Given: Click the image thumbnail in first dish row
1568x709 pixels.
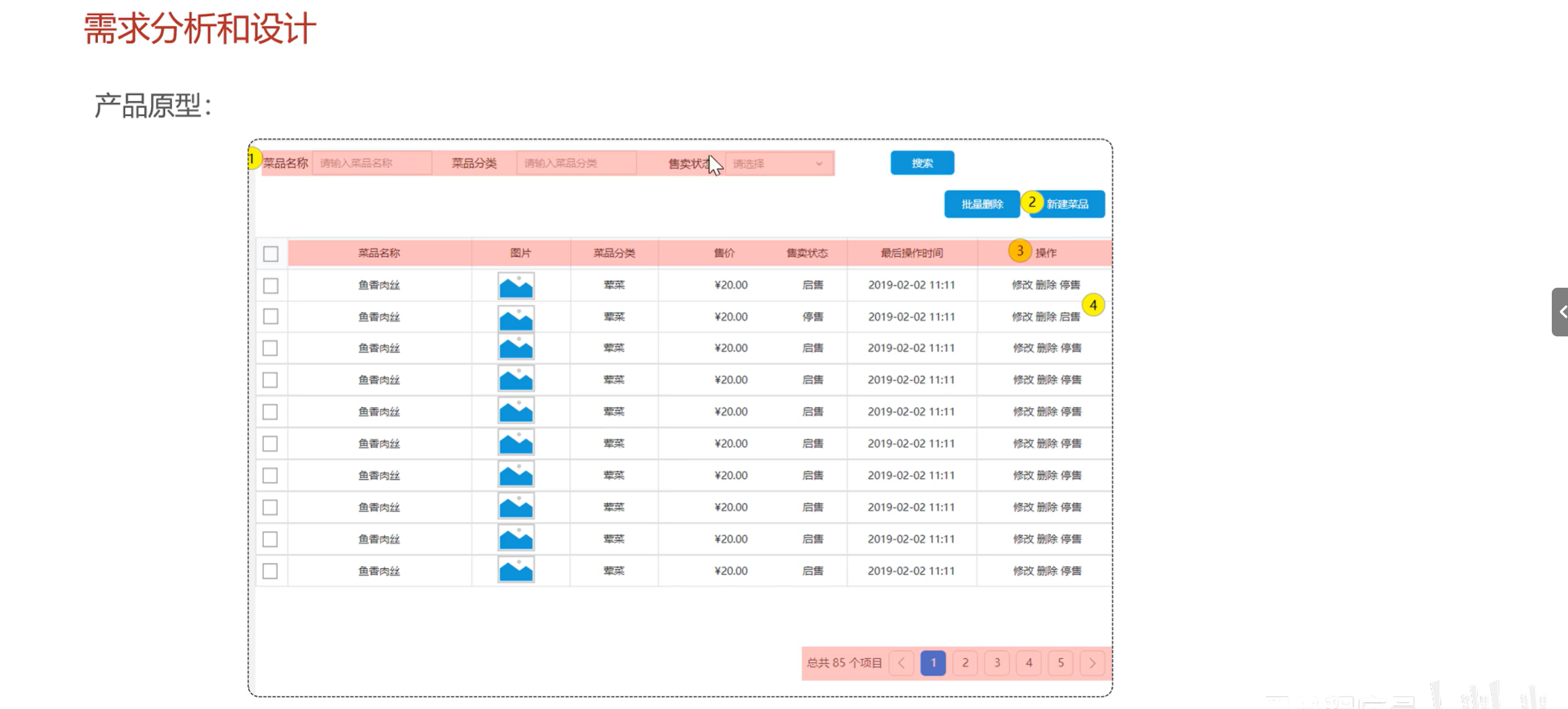Looking at the screenshot, I should tap(515, 286).
